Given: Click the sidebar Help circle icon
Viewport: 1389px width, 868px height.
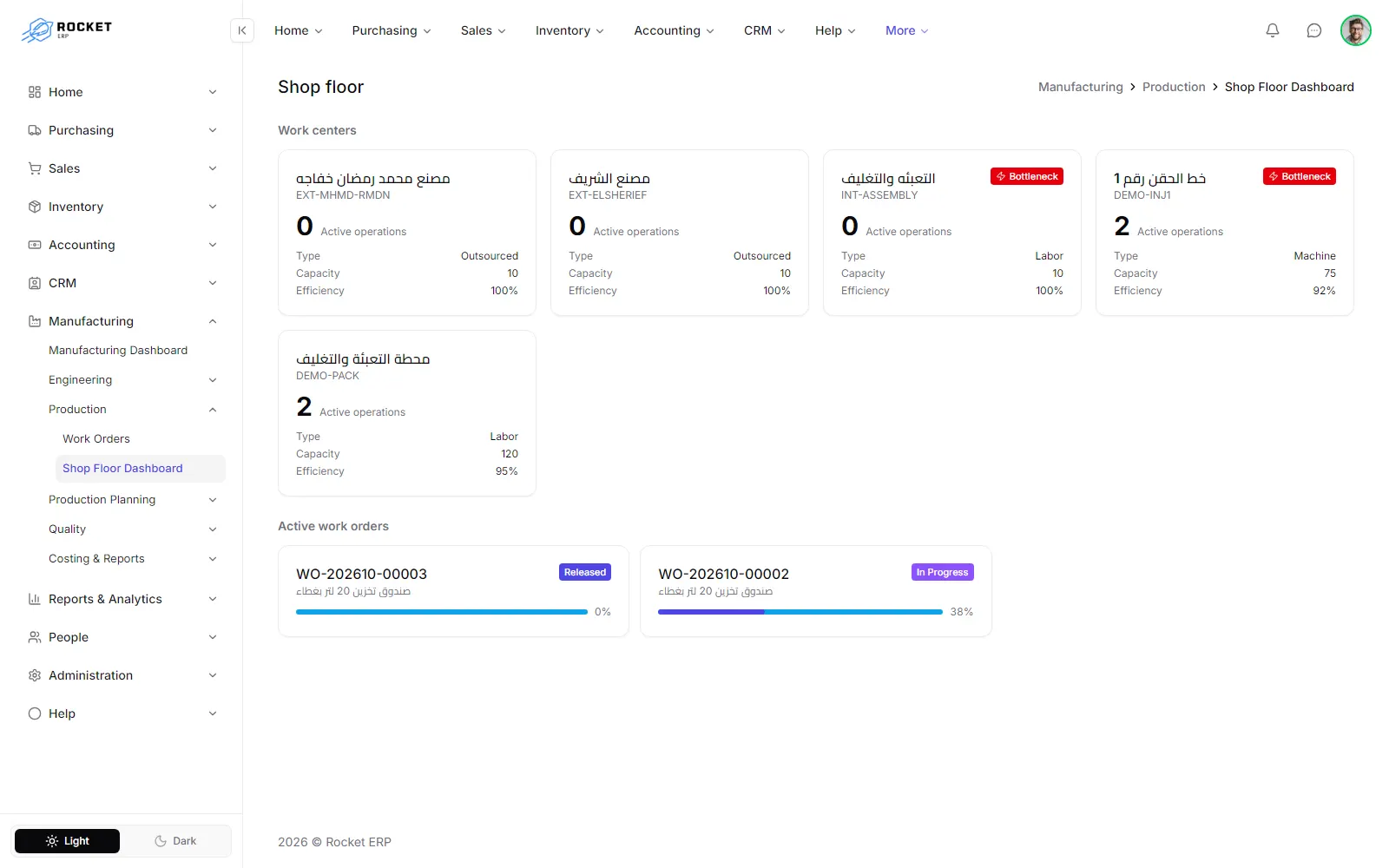Looking at the screenshot, I should tap(35, 713).
